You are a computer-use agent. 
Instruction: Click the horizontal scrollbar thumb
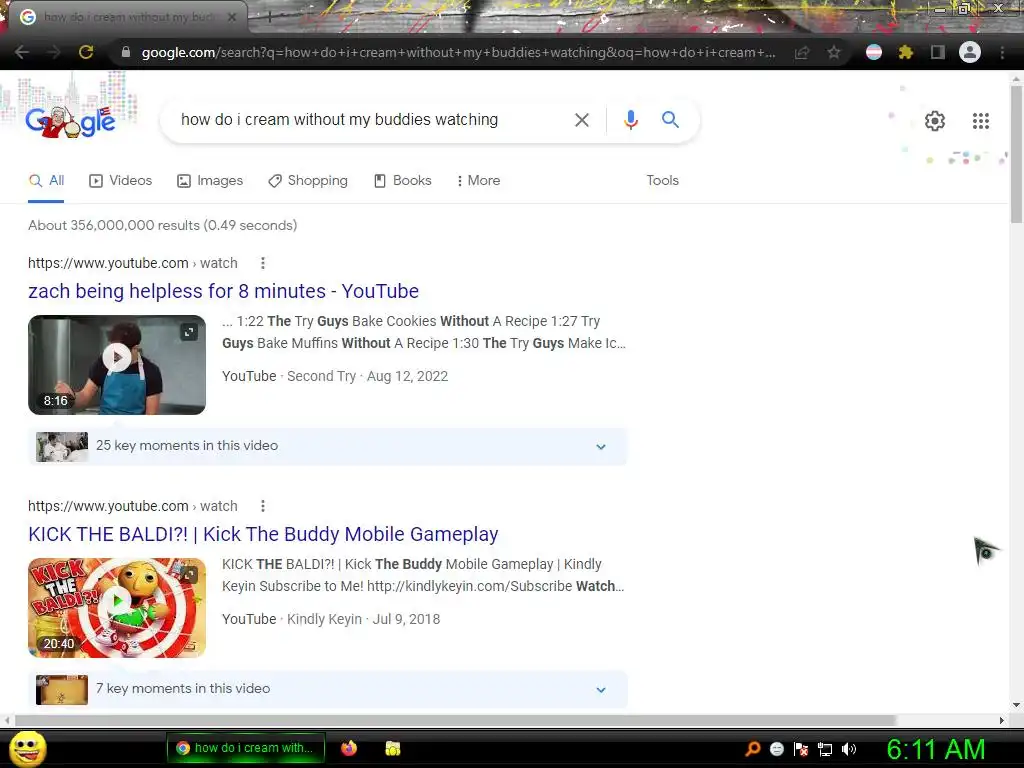(455, 720)
